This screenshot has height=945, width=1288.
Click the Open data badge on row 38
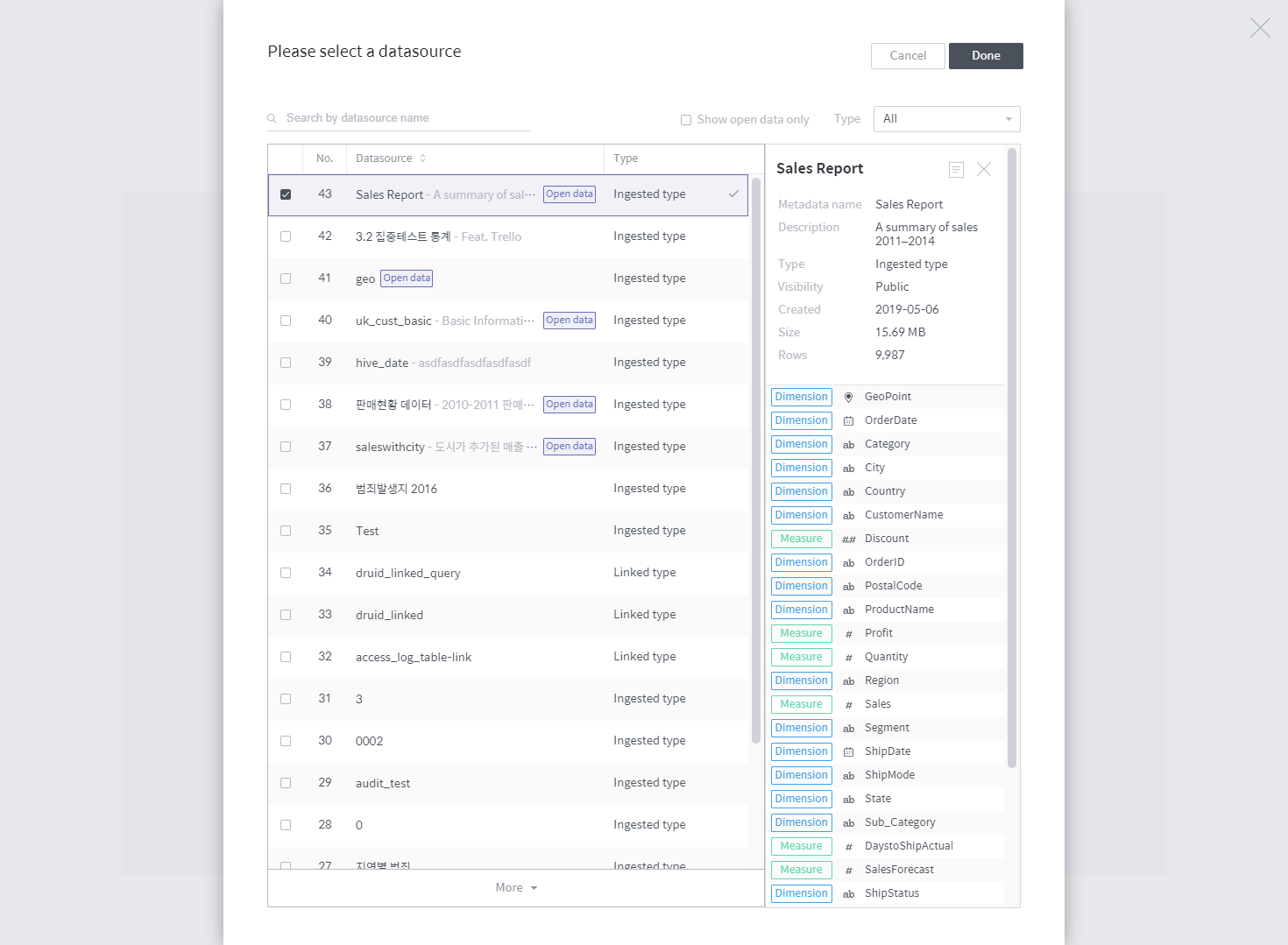click(570, 405)
